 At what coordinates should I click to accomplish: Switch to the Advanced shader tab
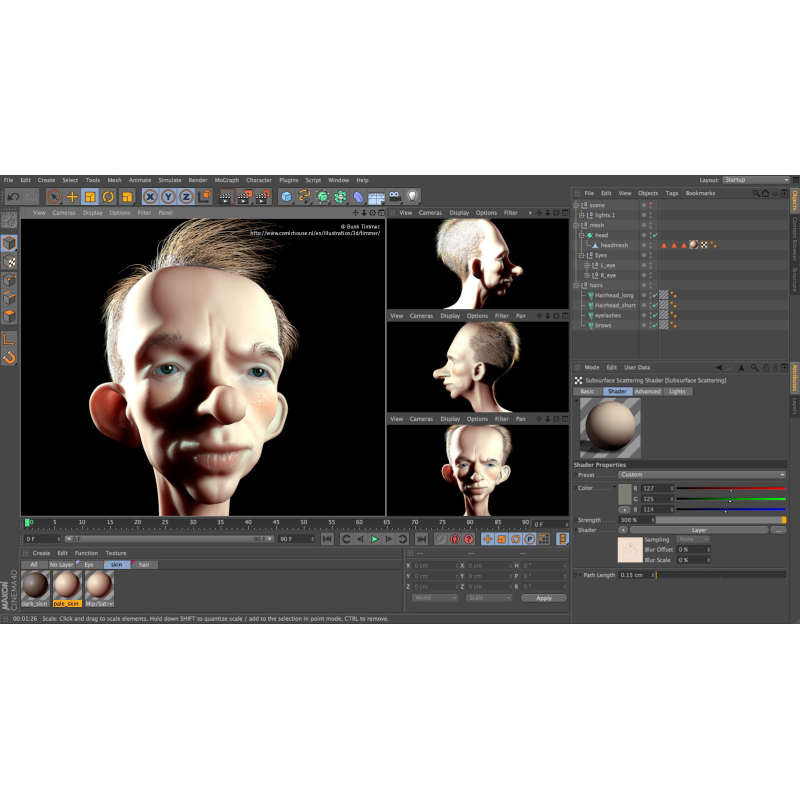coord(647,392)
